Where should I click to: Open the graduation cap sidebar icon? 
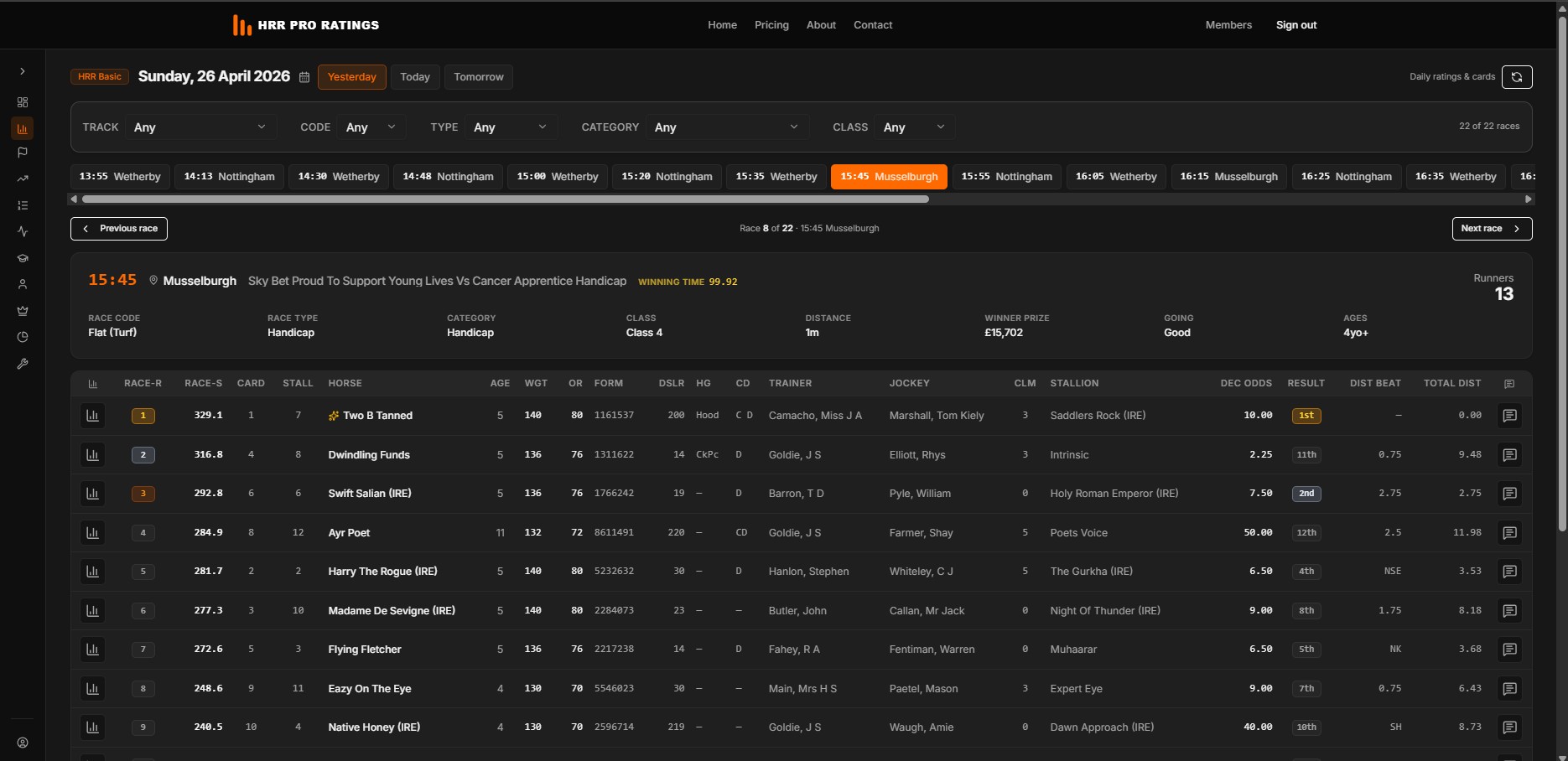coord(23,258)
